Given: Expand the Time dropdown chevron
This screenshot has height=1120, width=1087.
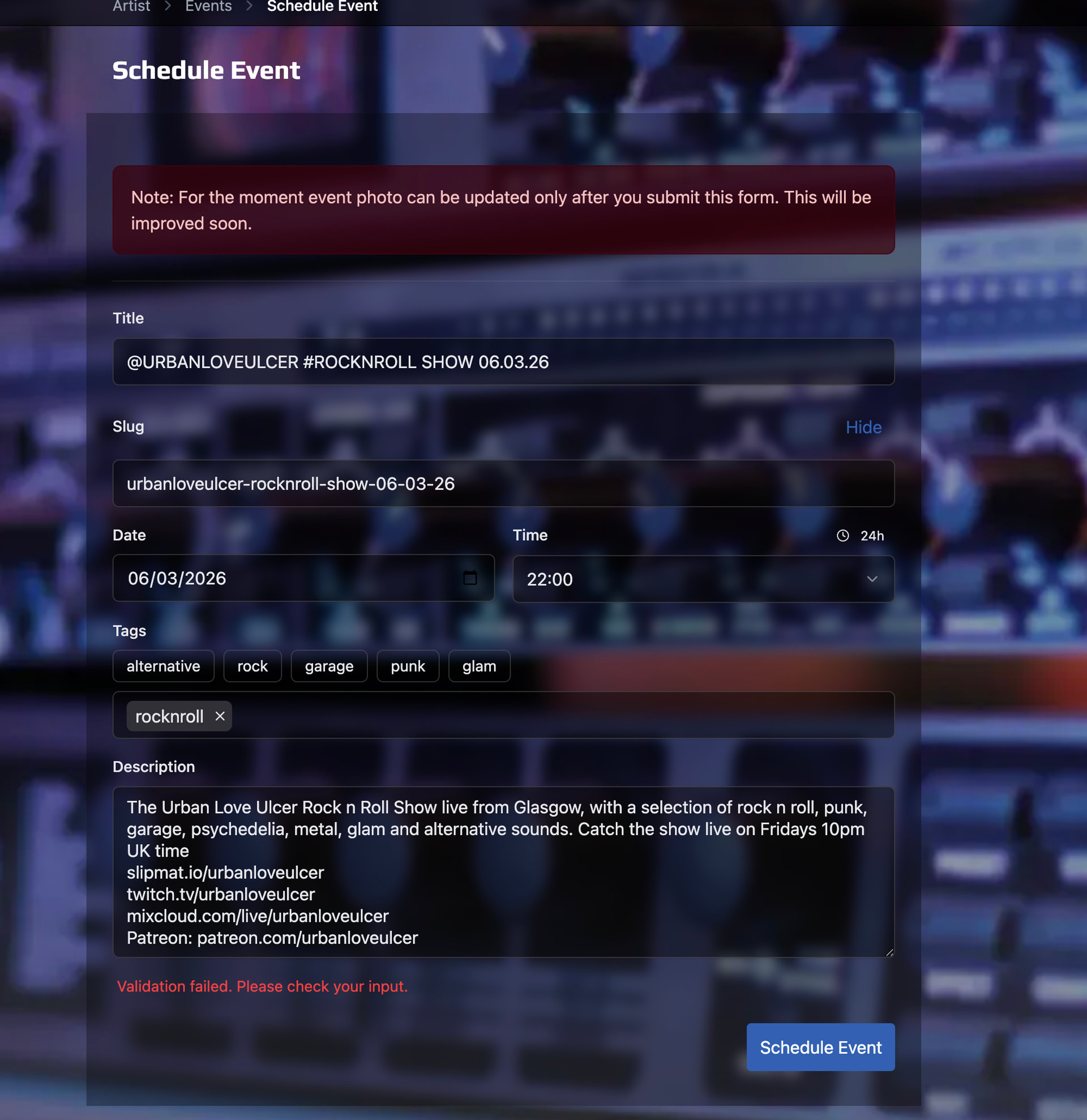Looking at the screenshot, I should tap(872, 579).
